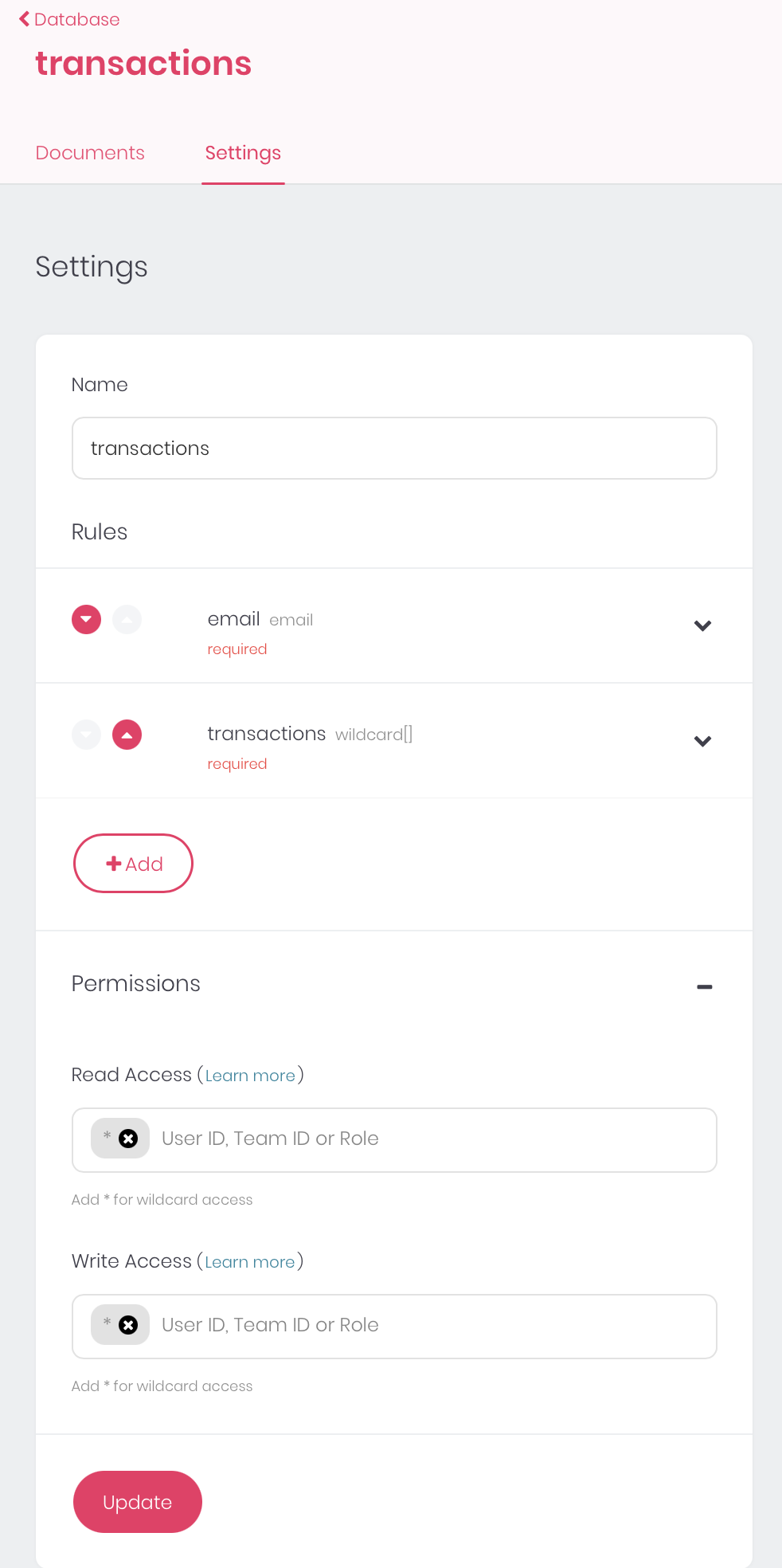Click the disabled up arrow on email rule
The width and height of the screenshot is (782, 1568).
click(x=127, y=619)
